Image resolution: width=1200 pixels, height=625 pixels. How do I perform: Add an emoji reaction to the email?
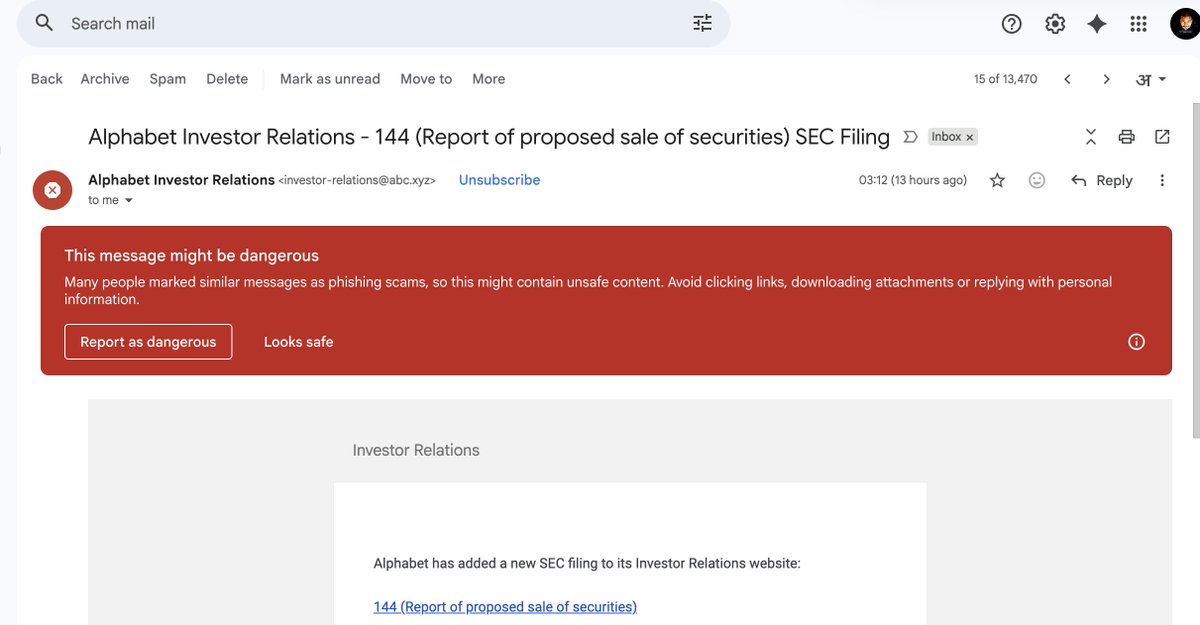[x=1036, y=180]
